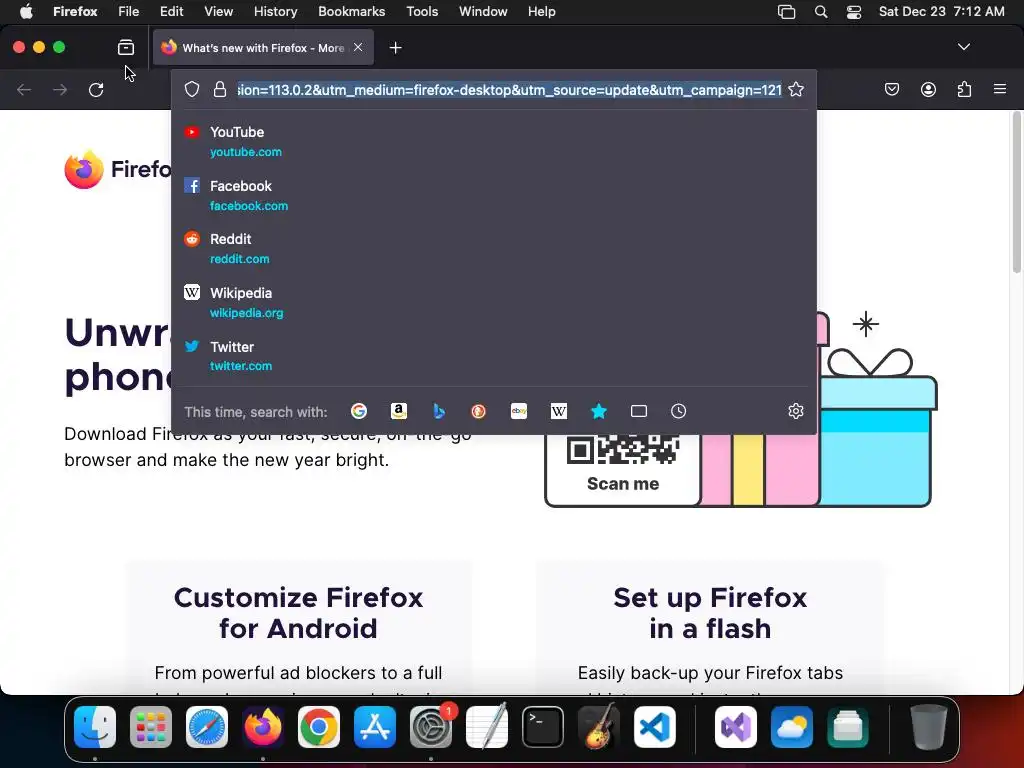Open tracking protection shield icon
Viewport: 1024px width, 768px height.
tap(191, 89)
